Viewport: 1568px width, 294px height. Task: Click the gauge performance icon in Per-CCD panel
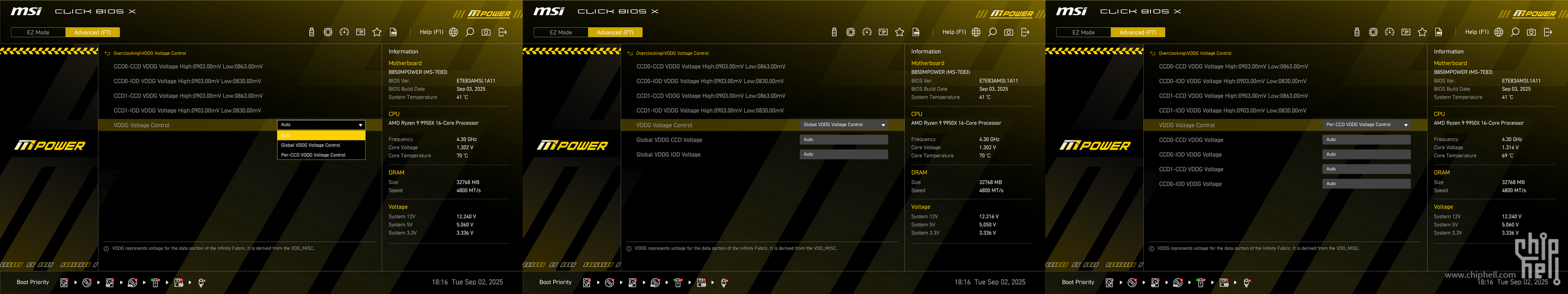click(x=1389, y=32)
